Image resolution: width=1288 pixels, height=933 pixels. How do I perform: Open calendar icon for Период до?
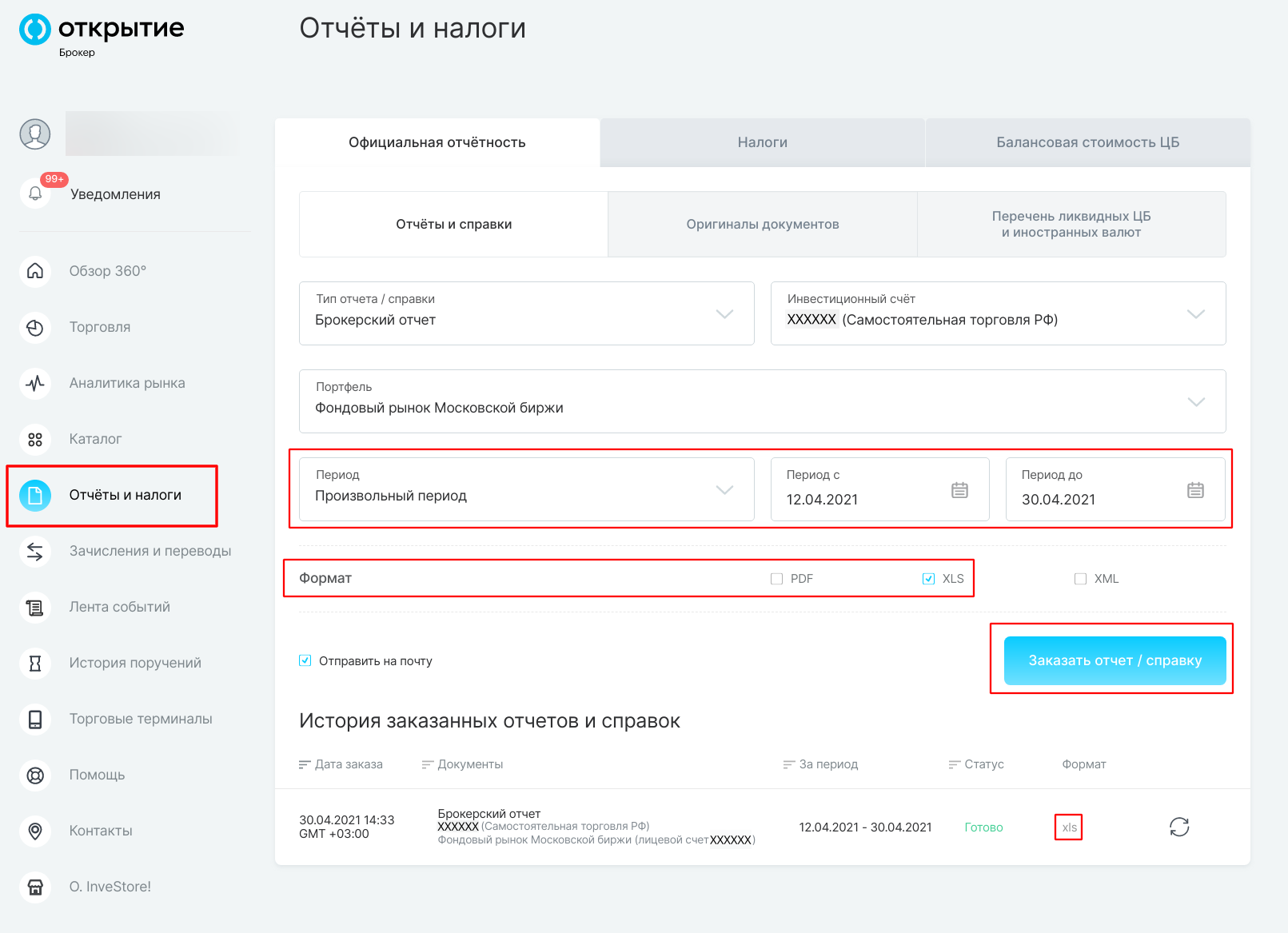click(x=1195, y=490)
